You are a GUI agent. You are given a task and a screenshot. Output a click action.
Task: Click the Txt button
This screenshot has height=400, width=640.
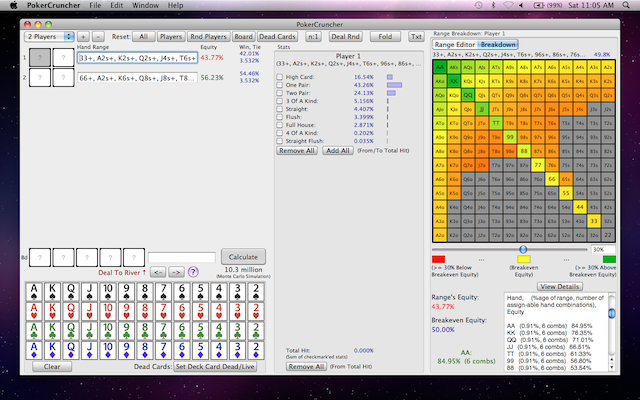point(416,36)
